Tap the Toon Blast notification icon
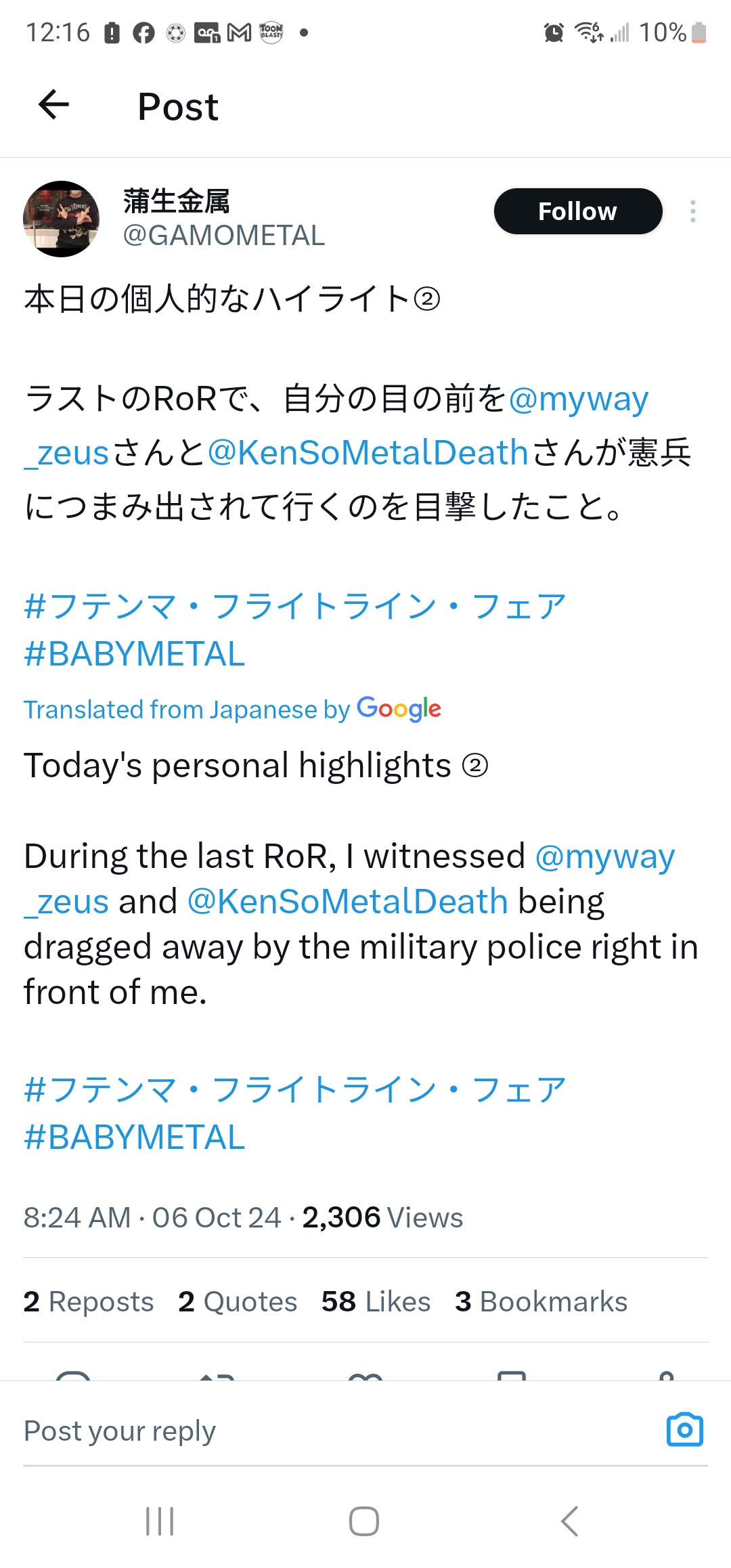The image size is (731, 1568). point(271,32)
